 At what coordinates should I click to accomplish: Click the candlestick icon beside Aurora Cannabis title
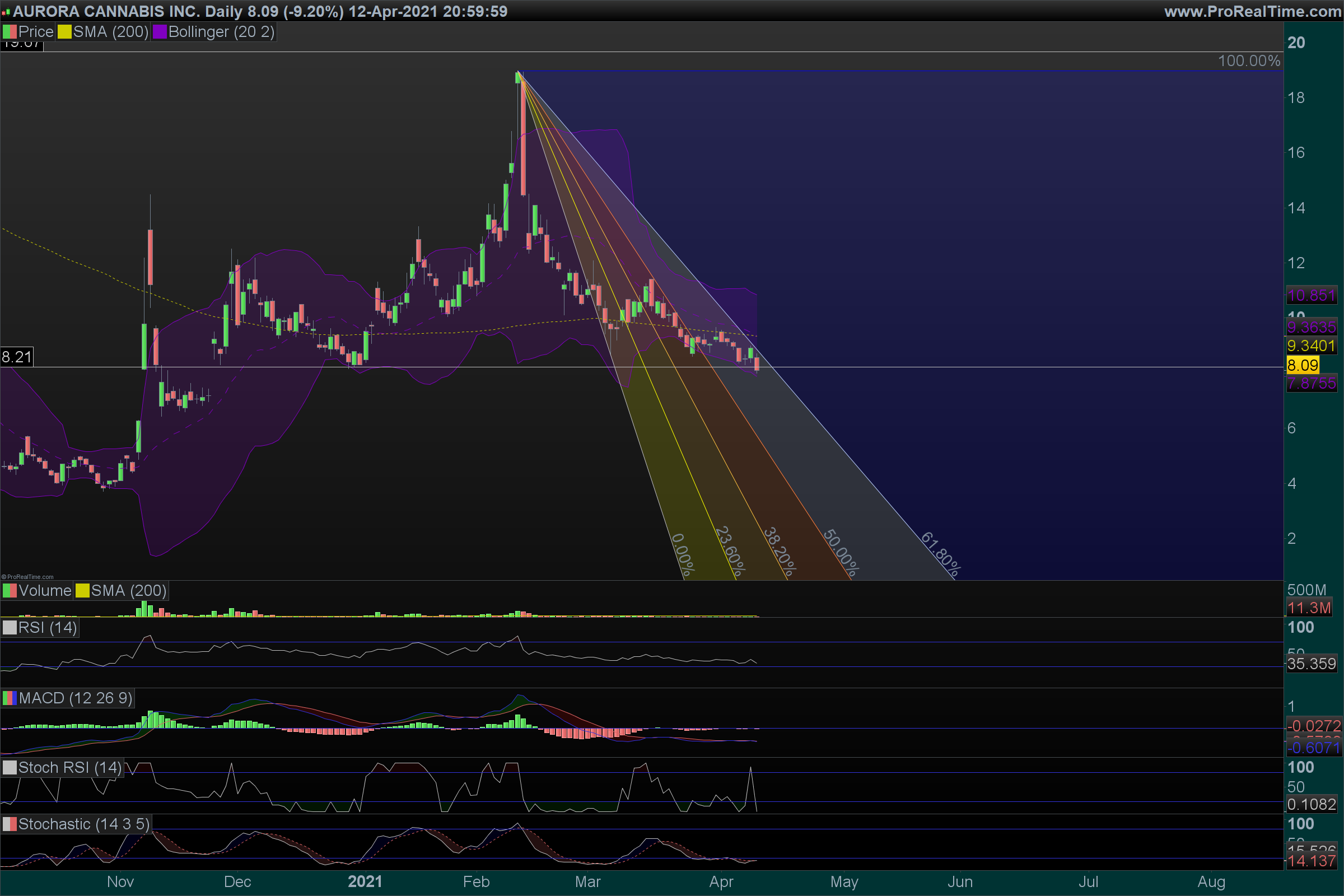6,11
